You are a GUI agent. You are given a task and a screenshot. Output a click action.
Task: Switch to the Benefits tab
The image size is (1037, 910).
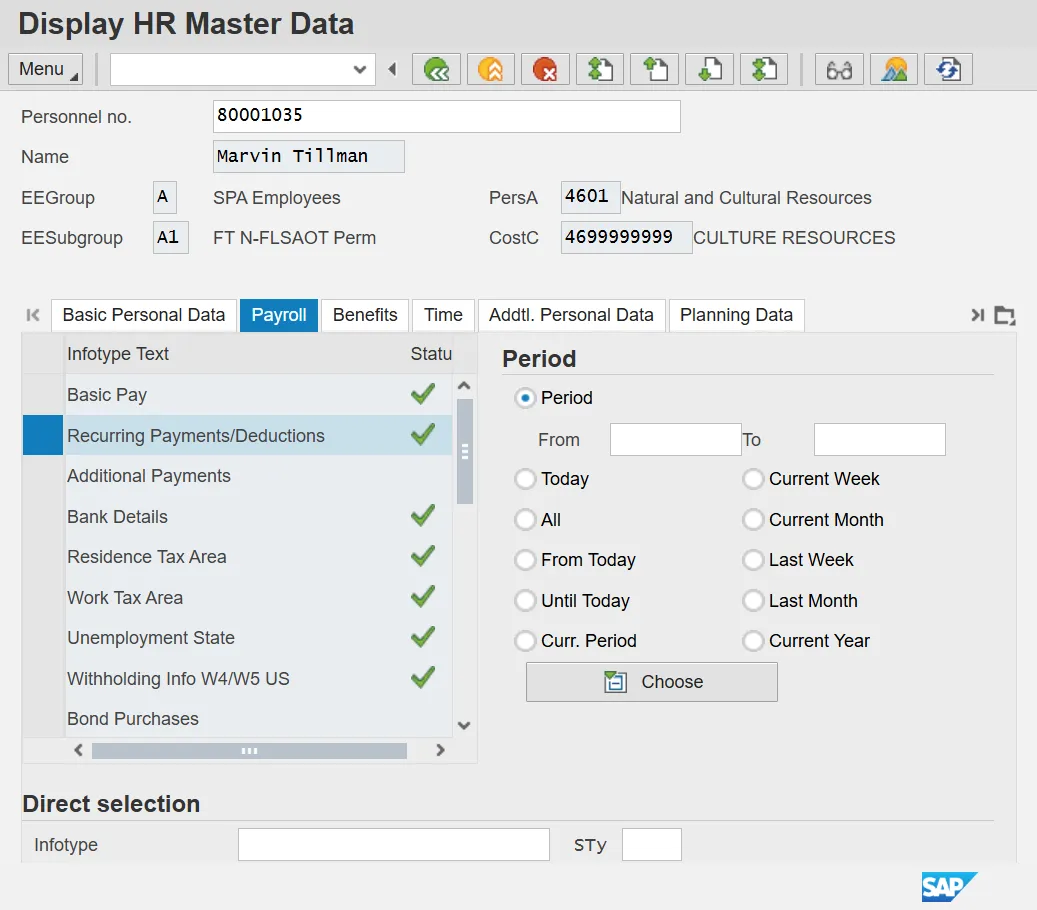[365, 315]
